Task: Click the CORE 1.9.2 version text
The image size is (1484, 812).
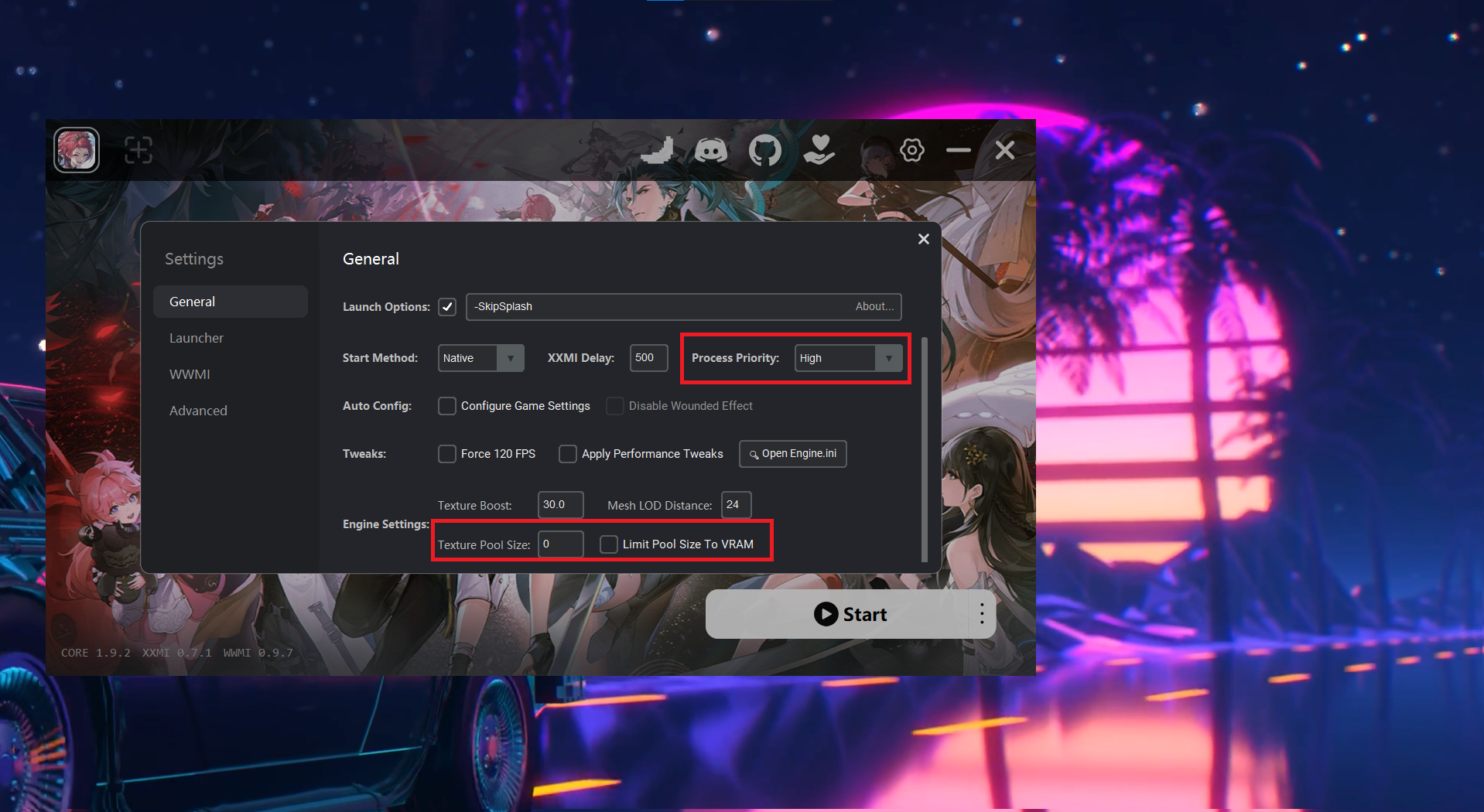Action: click(96, 653)
